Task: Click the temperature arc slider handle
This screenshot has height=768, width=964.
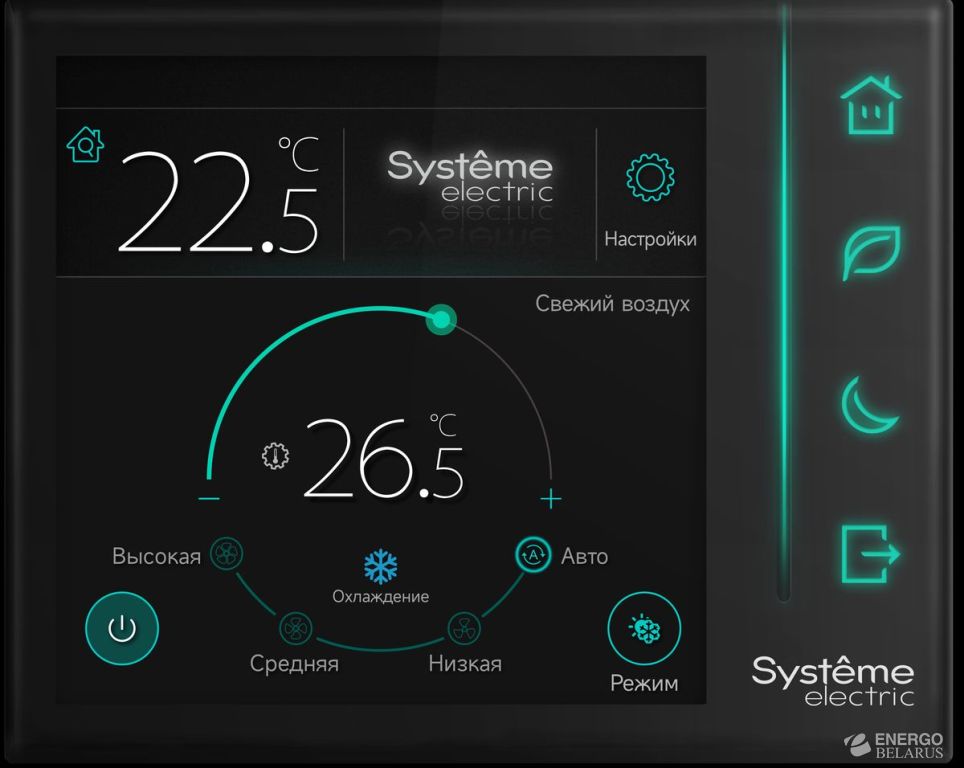Action: point(440,320)
